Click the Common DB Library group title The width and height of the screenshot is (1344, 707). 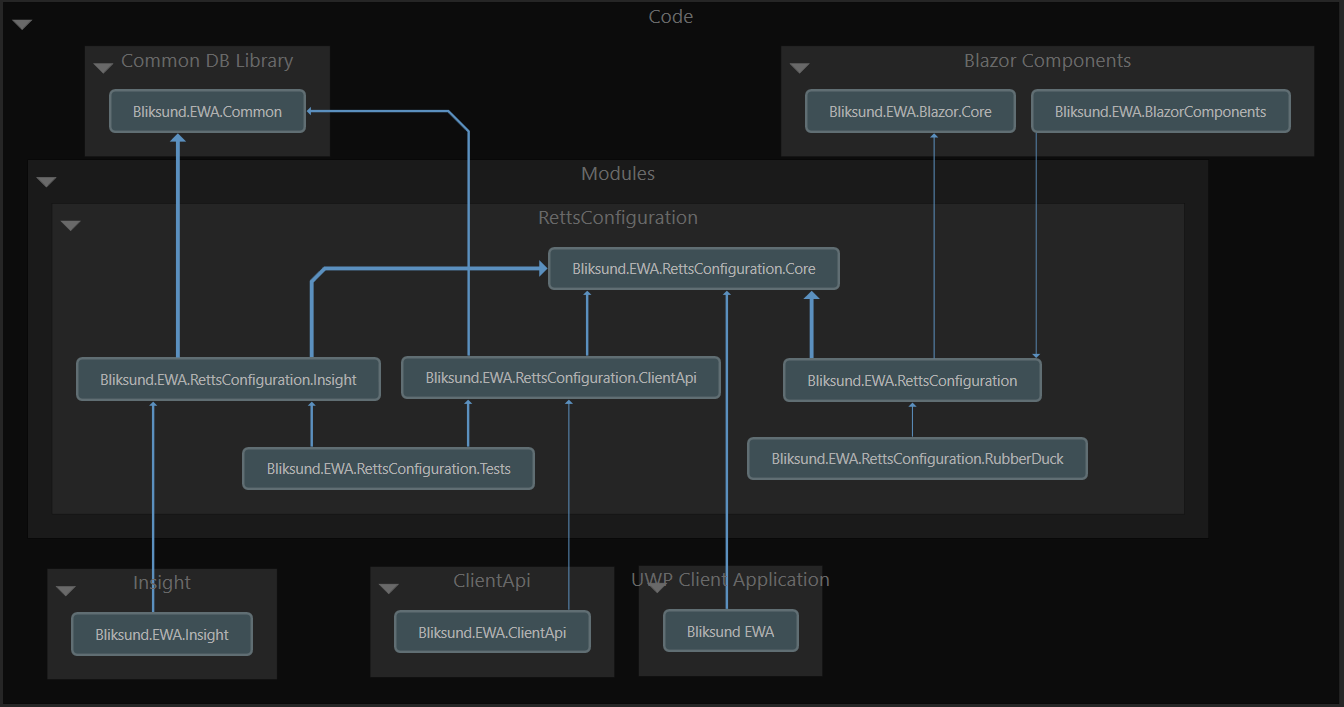tap(207, 61)
